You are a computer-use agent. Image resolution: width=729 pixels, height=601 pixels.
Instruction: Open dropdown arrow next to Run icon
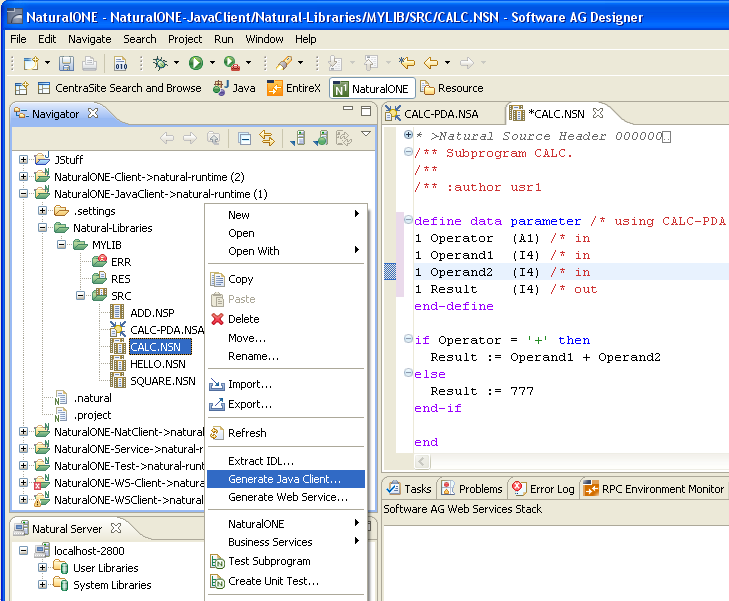[212, 63]
